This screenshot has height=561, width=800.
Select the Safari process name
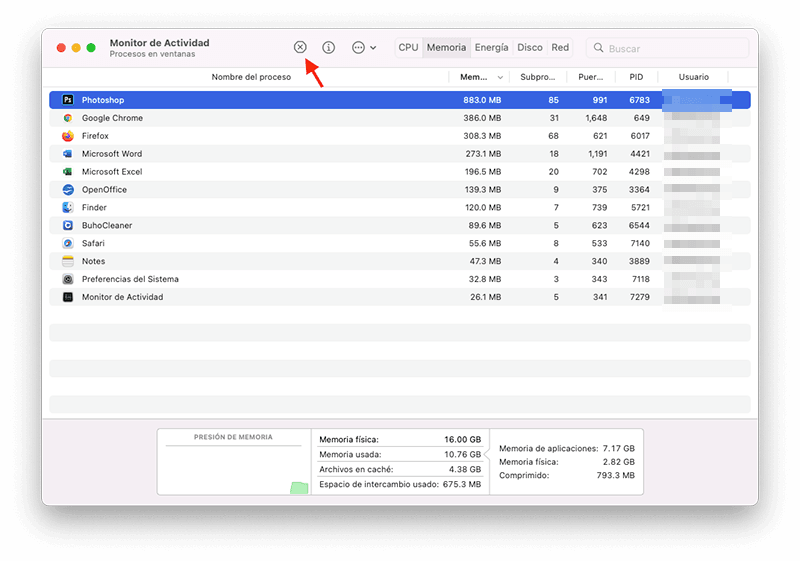pos(93,243)
